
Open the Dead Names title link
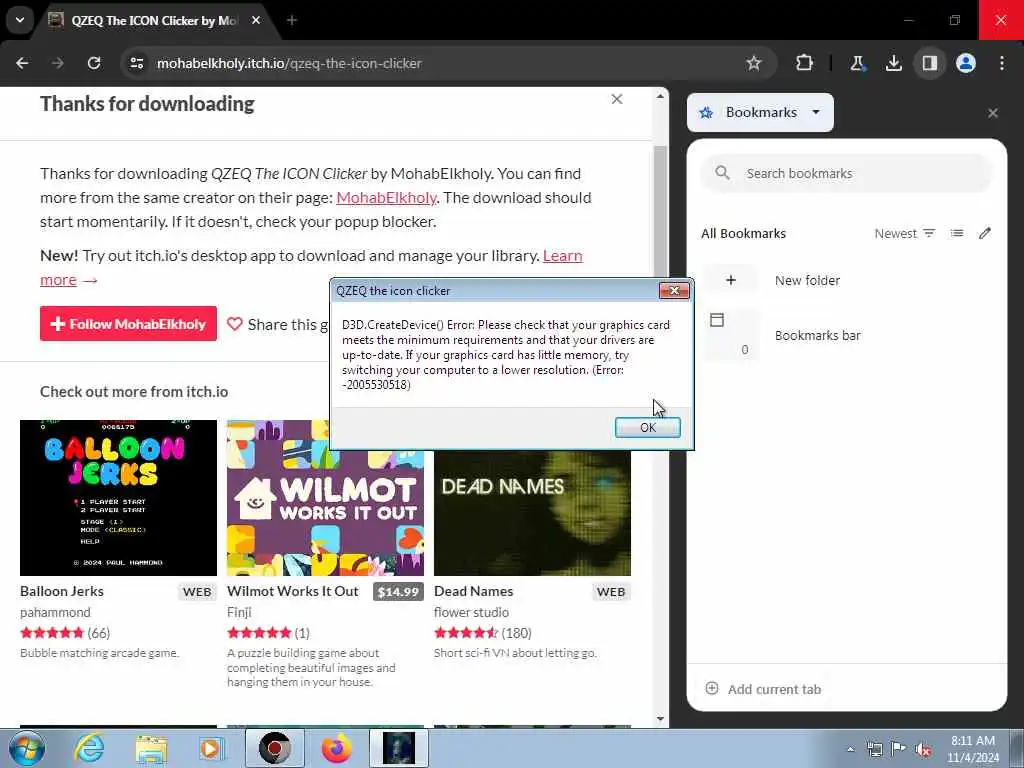coord(473,591)
